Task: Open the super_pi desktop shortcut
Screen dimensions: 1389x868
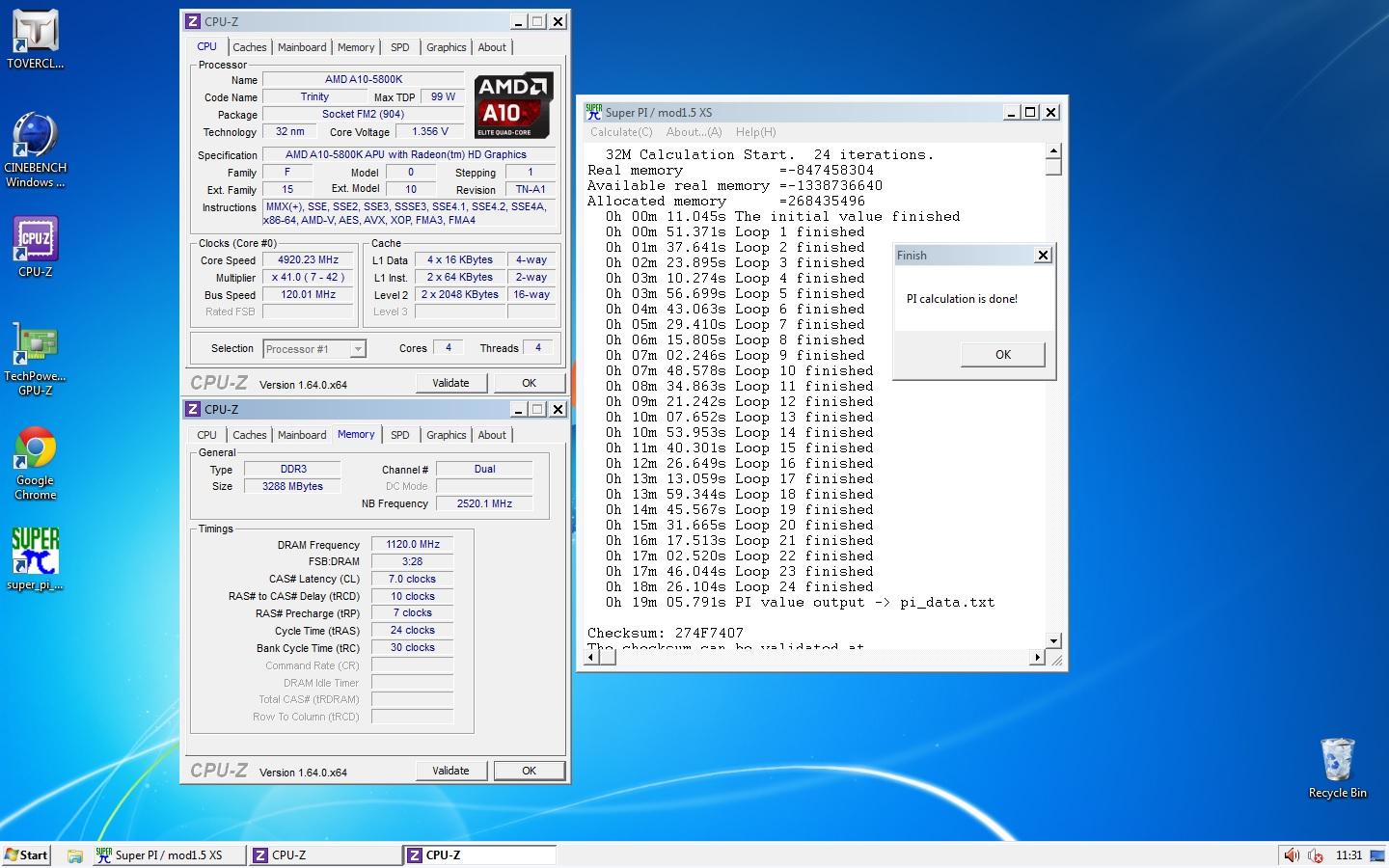Action: [x=36, y=558]
